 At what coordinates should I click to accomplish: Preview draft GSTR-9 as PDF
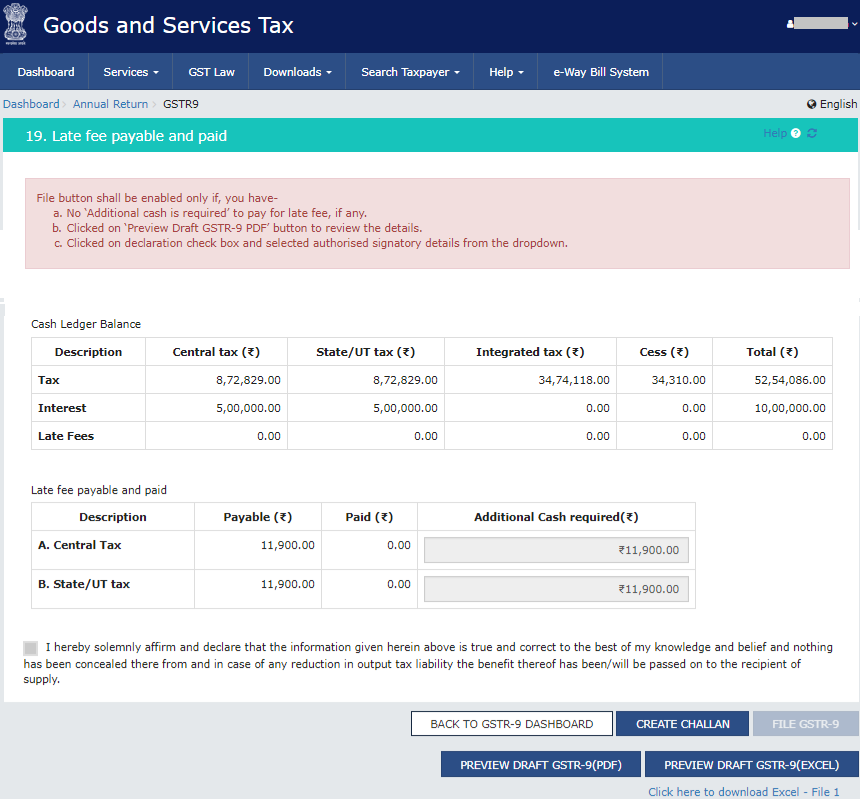(540, 765)
